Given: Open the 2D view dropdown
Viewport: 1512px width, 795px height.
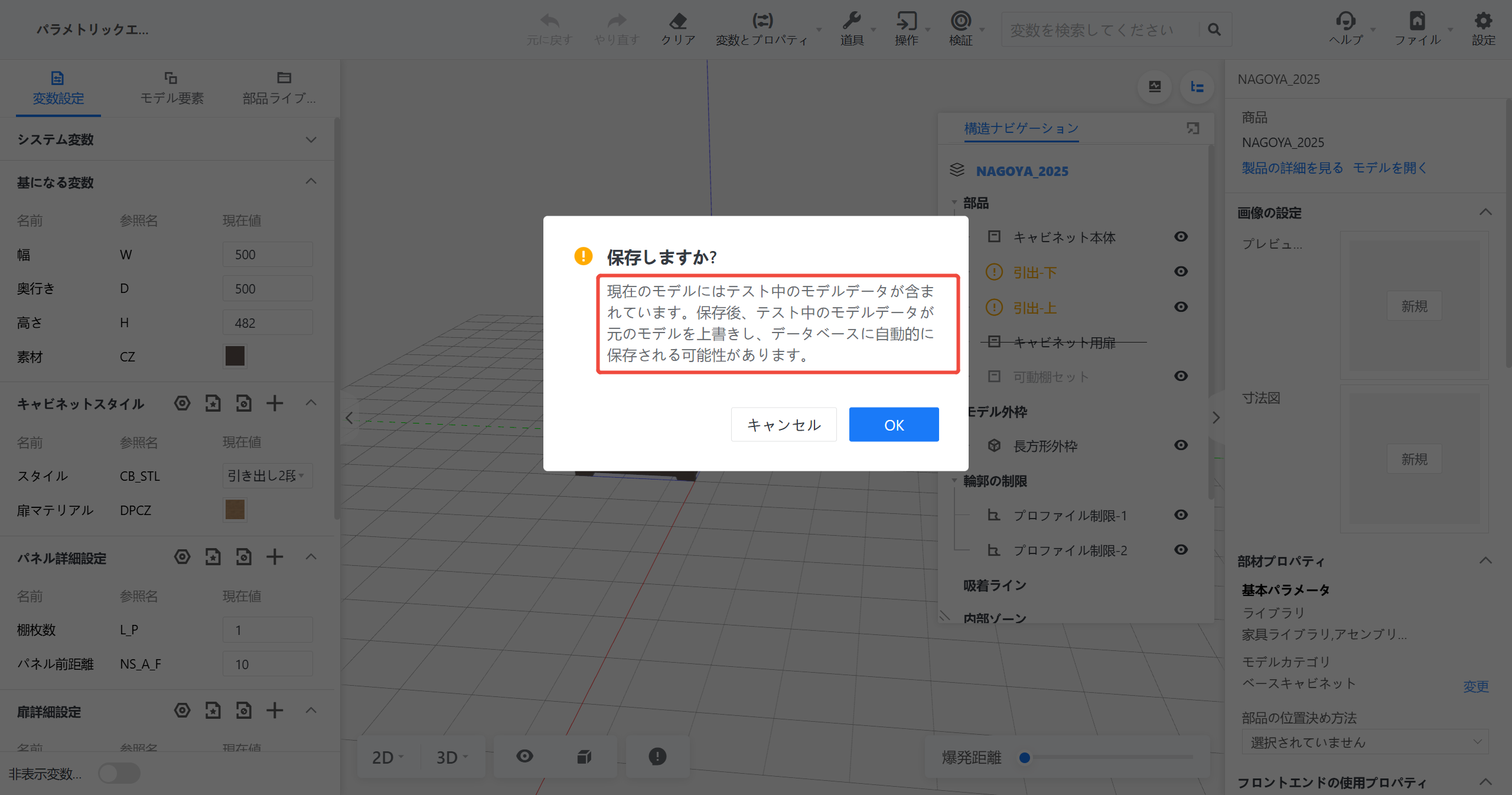Looking at the screenshot, I should [x=387, y=757].
